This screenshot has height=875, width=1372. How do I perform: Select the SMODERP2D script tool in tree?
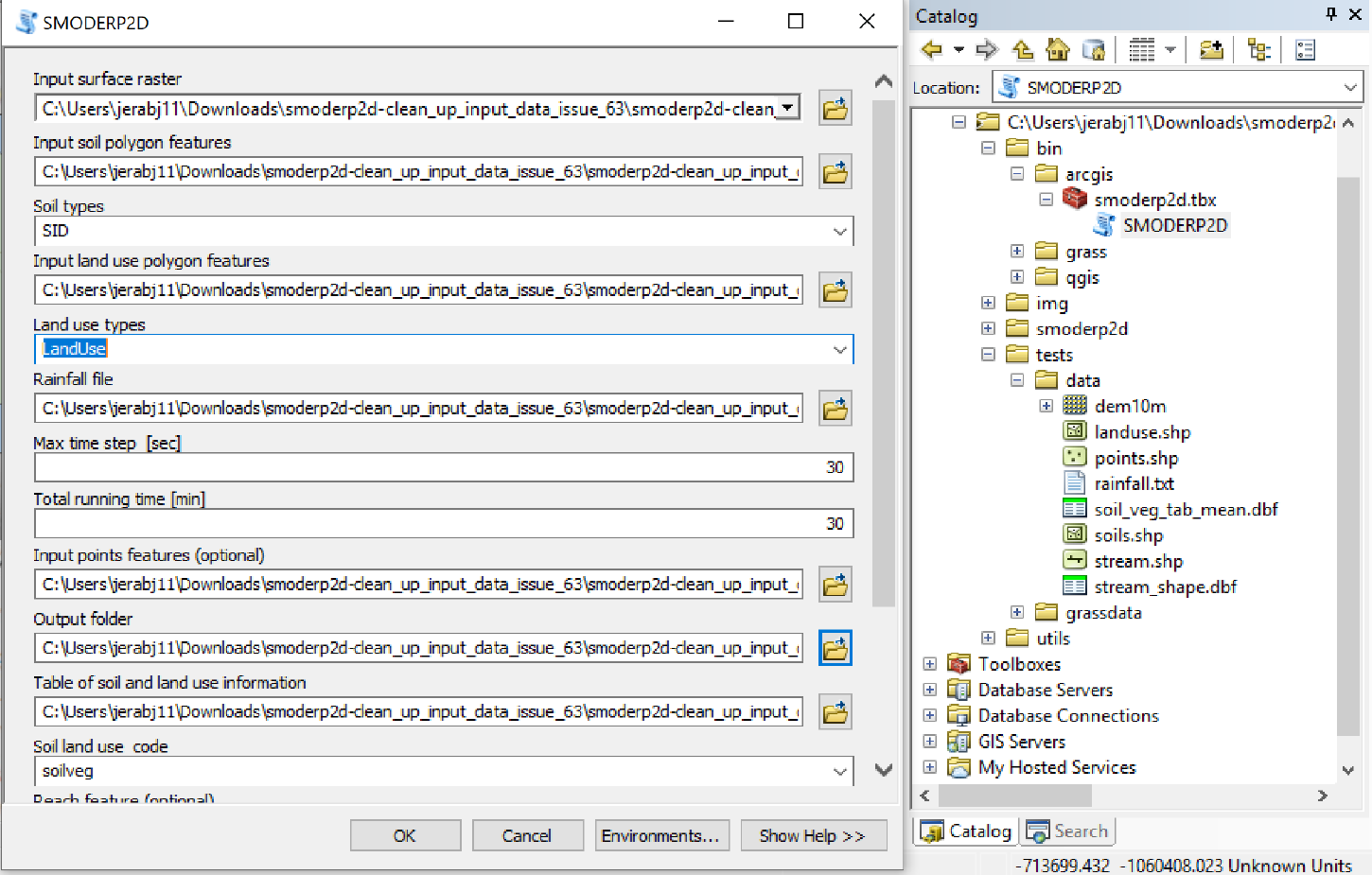click(1174, 226)
